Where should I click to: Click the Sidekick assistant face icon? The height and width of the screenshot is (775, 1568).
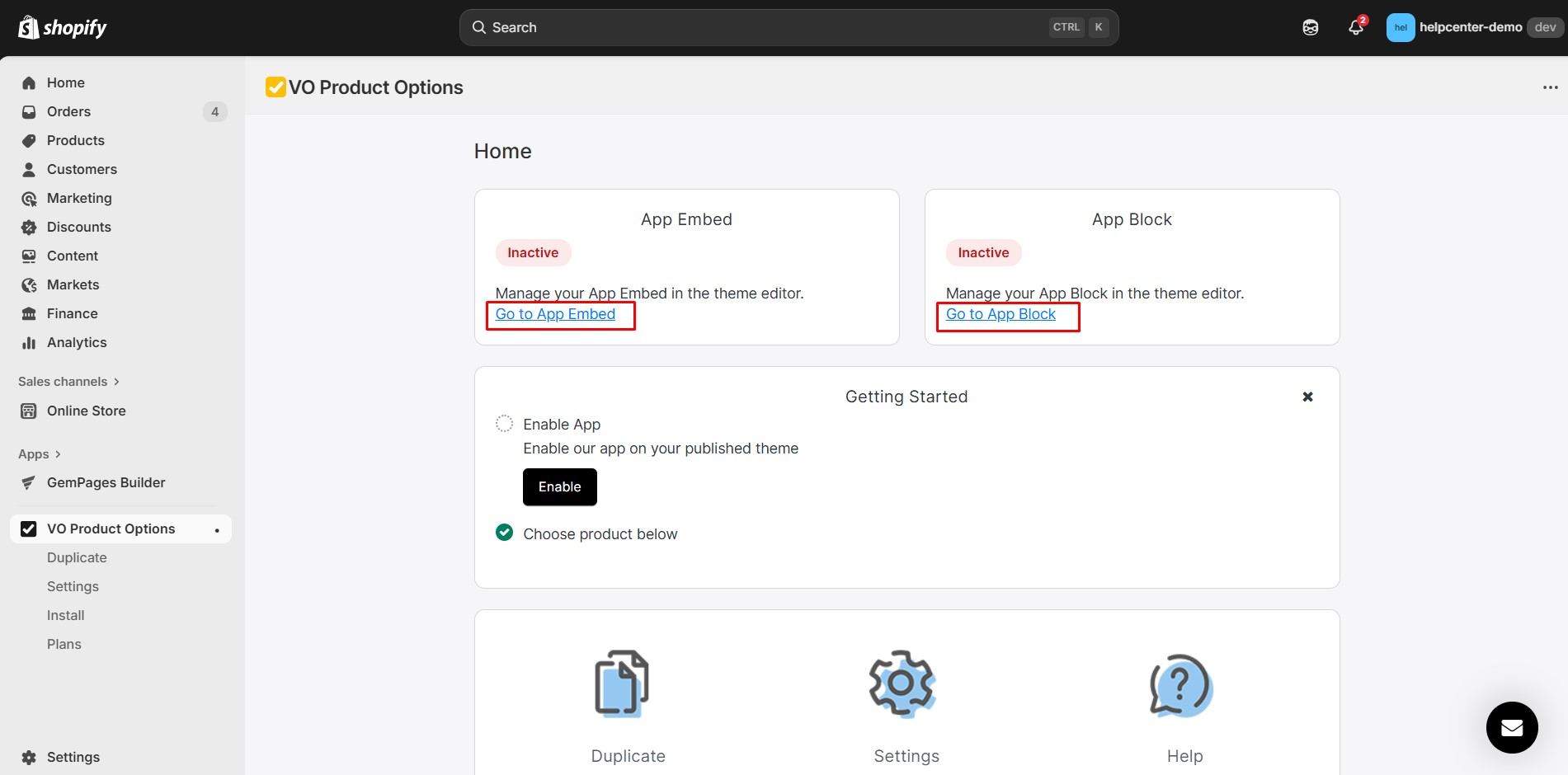click(1310, 27)
